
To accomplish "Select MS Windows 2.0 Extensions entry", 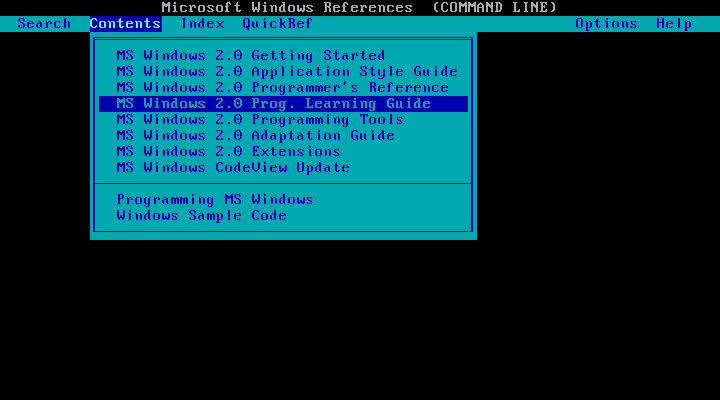I will coord(283,152).
